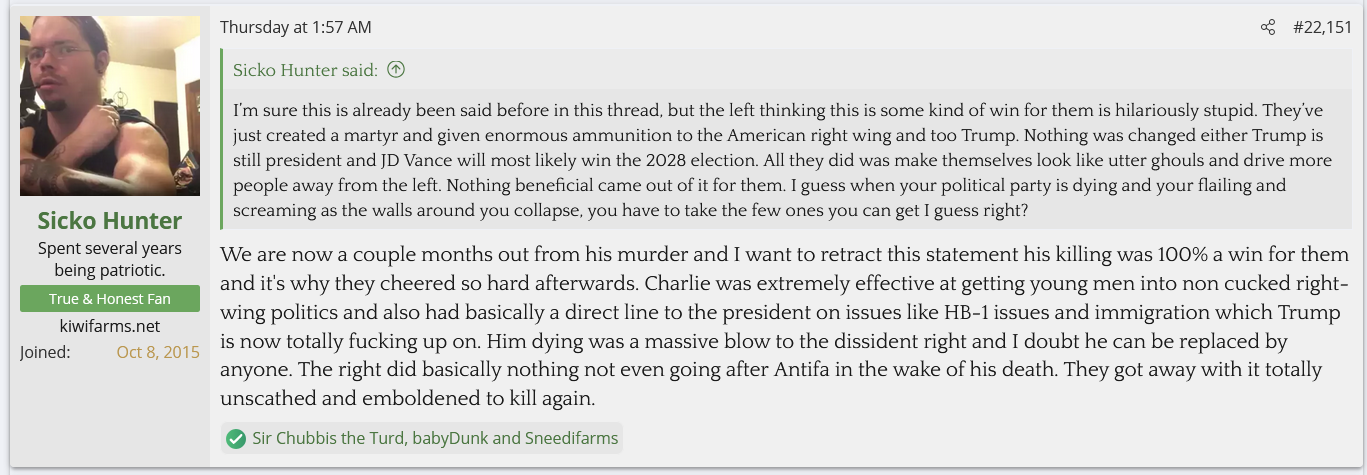Open the Sicko Hunter profile username link
The image size is (1367, 475).
[110, 220]
